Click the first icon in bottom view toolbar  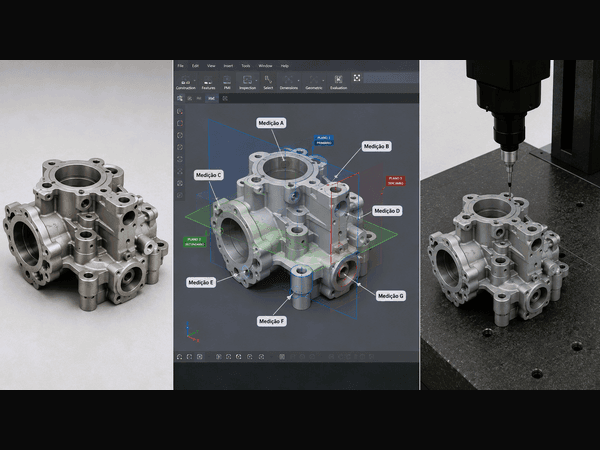[179, 357]
